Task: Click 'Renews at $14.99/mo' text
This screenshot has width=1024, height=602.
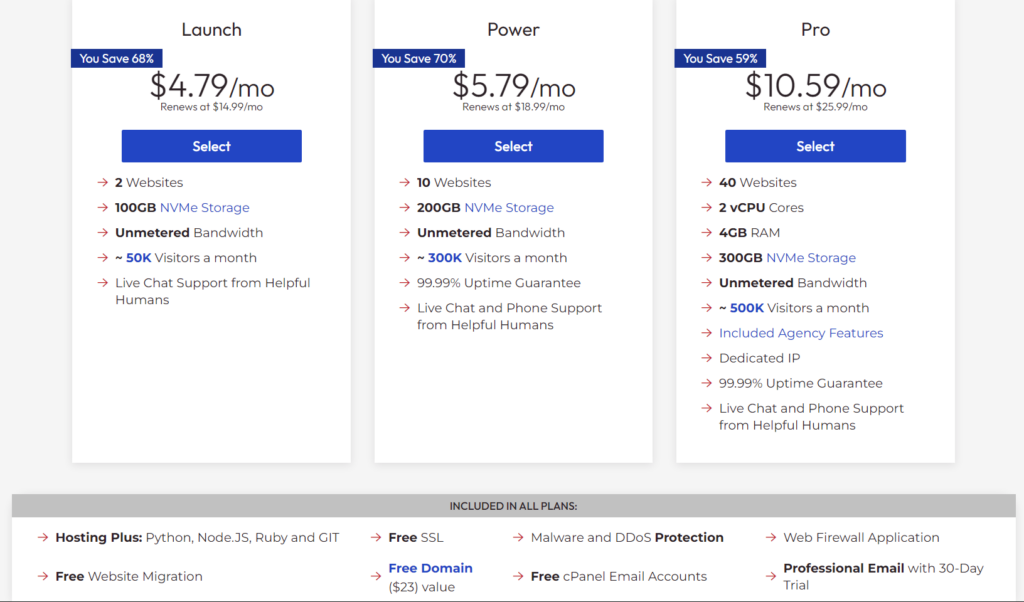Action: click(212, 107)
